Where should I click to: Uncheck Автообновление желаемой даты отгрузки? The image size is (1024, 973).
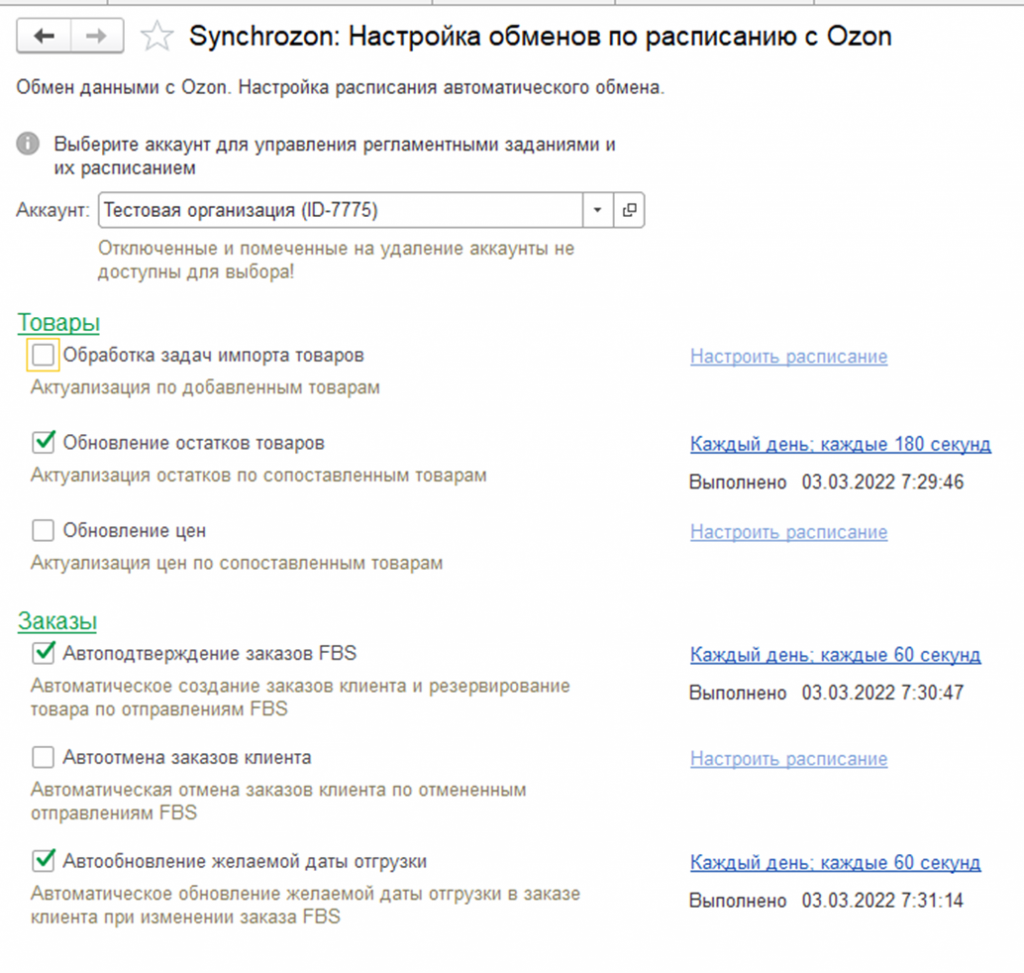pyautogui.click(x=43, y=861)
